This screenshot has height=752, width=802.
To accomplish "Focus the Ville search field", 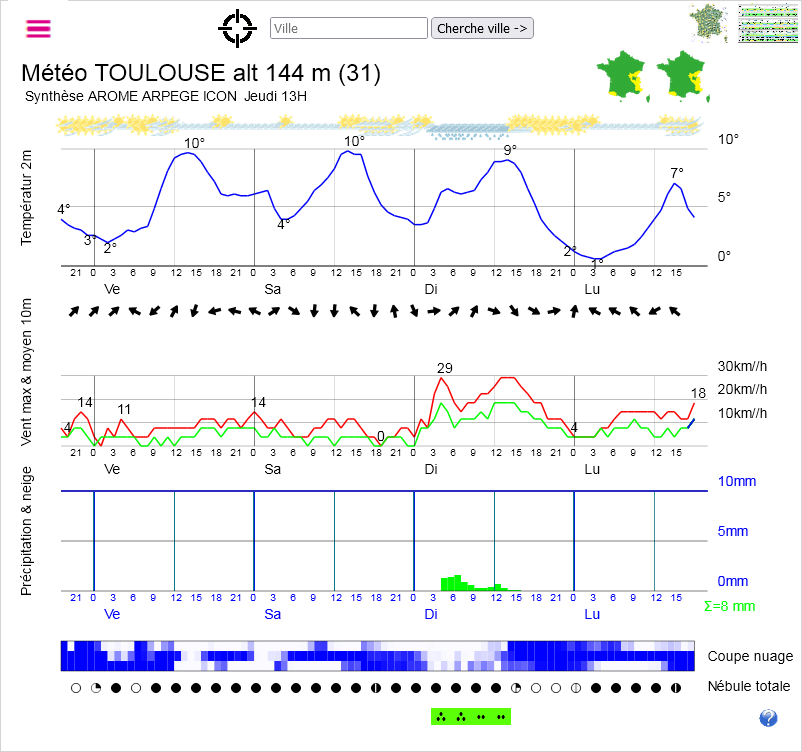I will tap(349, 28).
